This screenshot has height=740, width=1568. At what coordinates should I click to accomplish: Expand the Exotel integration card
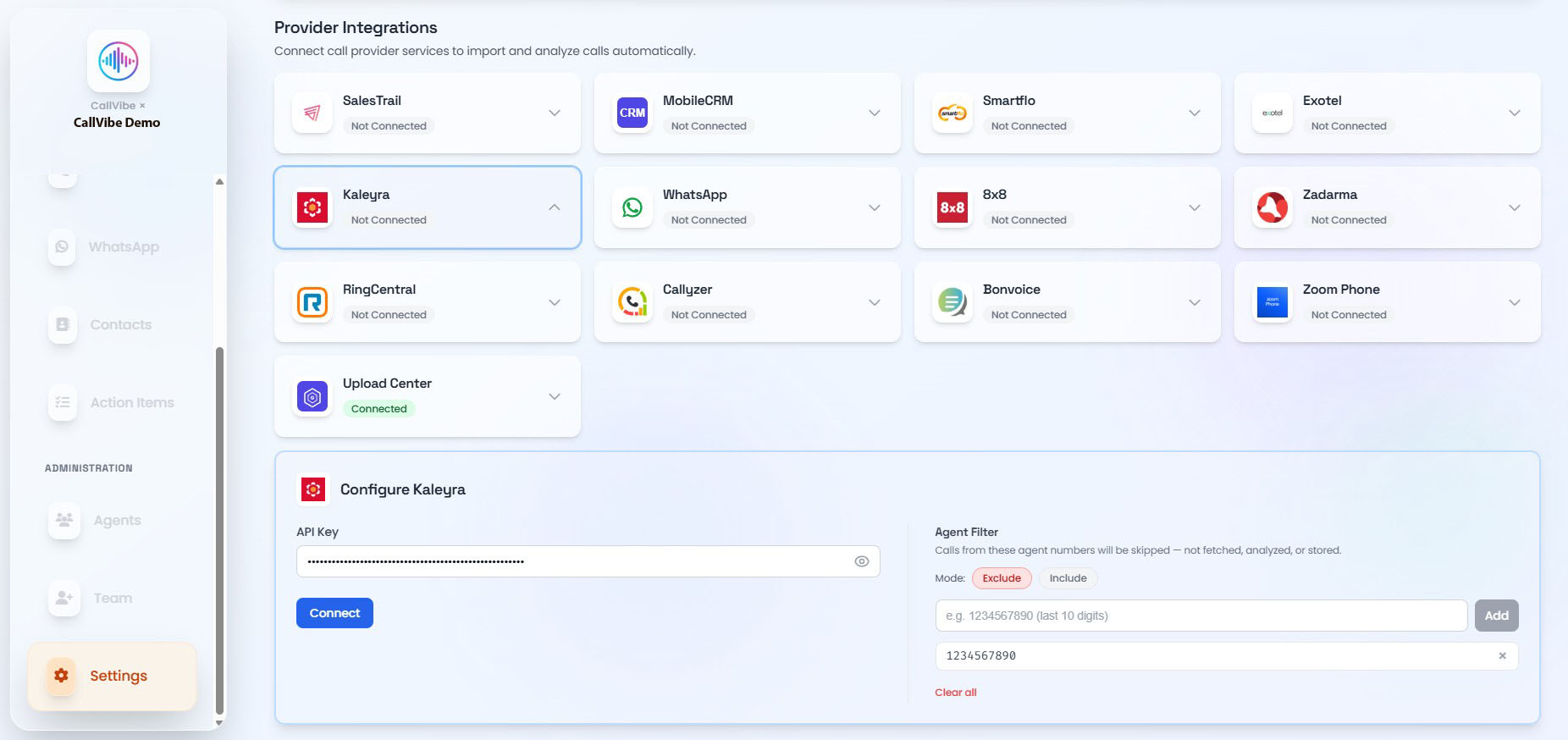(1515, 113)
